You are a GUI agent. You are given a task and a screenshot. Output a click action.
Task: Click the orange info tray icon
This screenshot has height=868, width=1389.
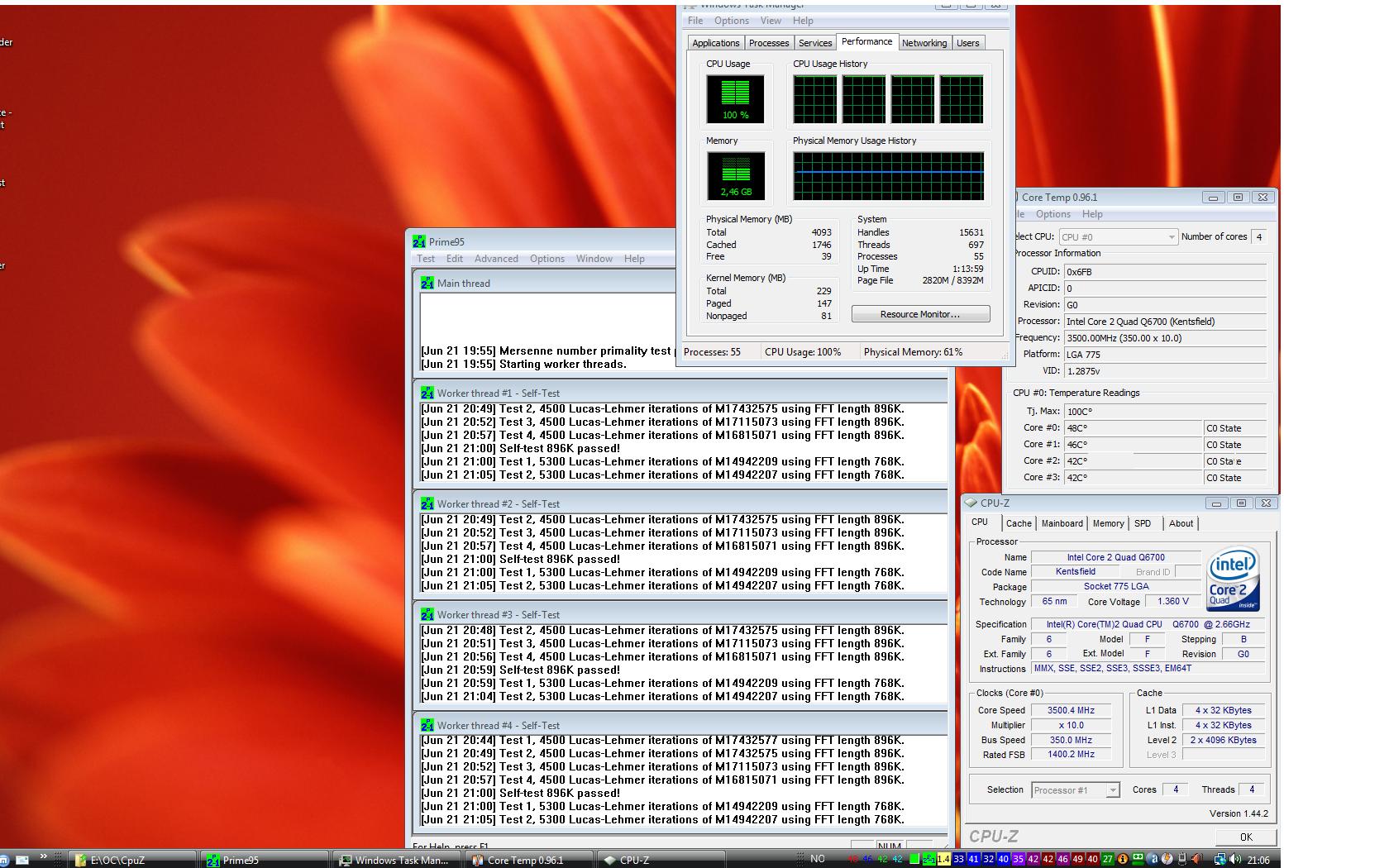click(1122, 859)
